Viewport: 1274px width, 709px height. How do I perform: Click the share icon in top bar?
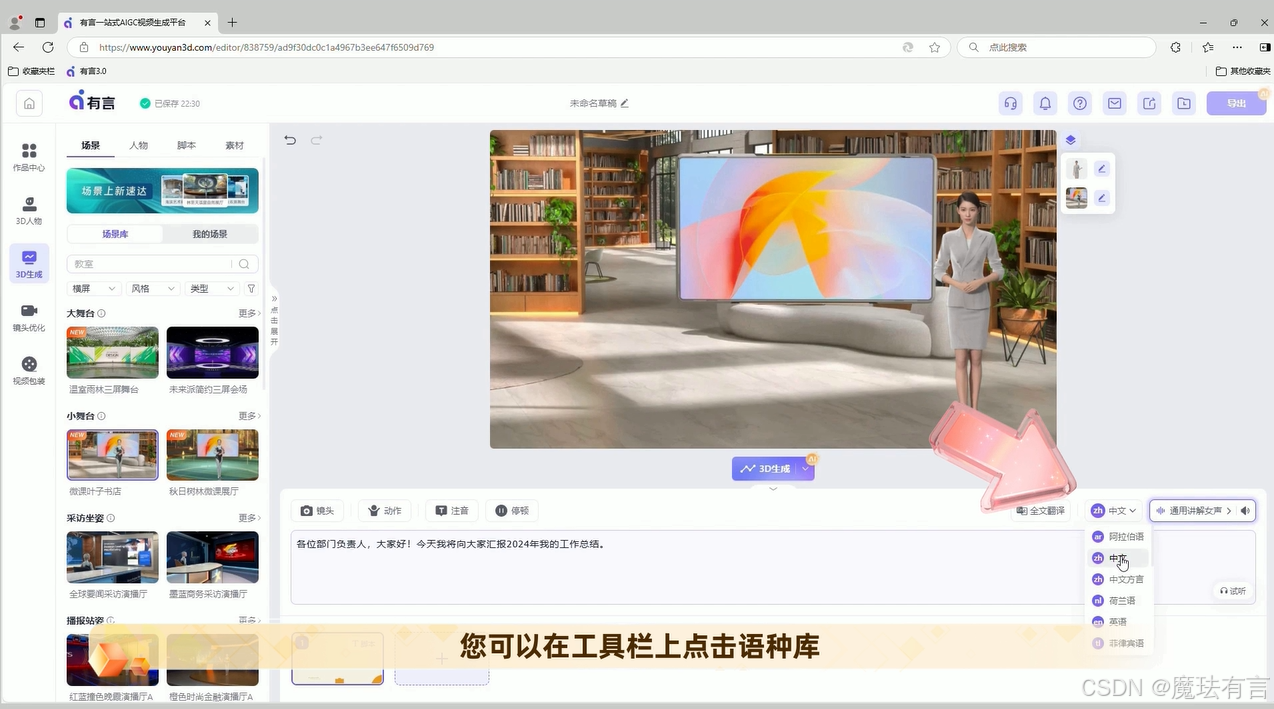tap(1149, 103)
